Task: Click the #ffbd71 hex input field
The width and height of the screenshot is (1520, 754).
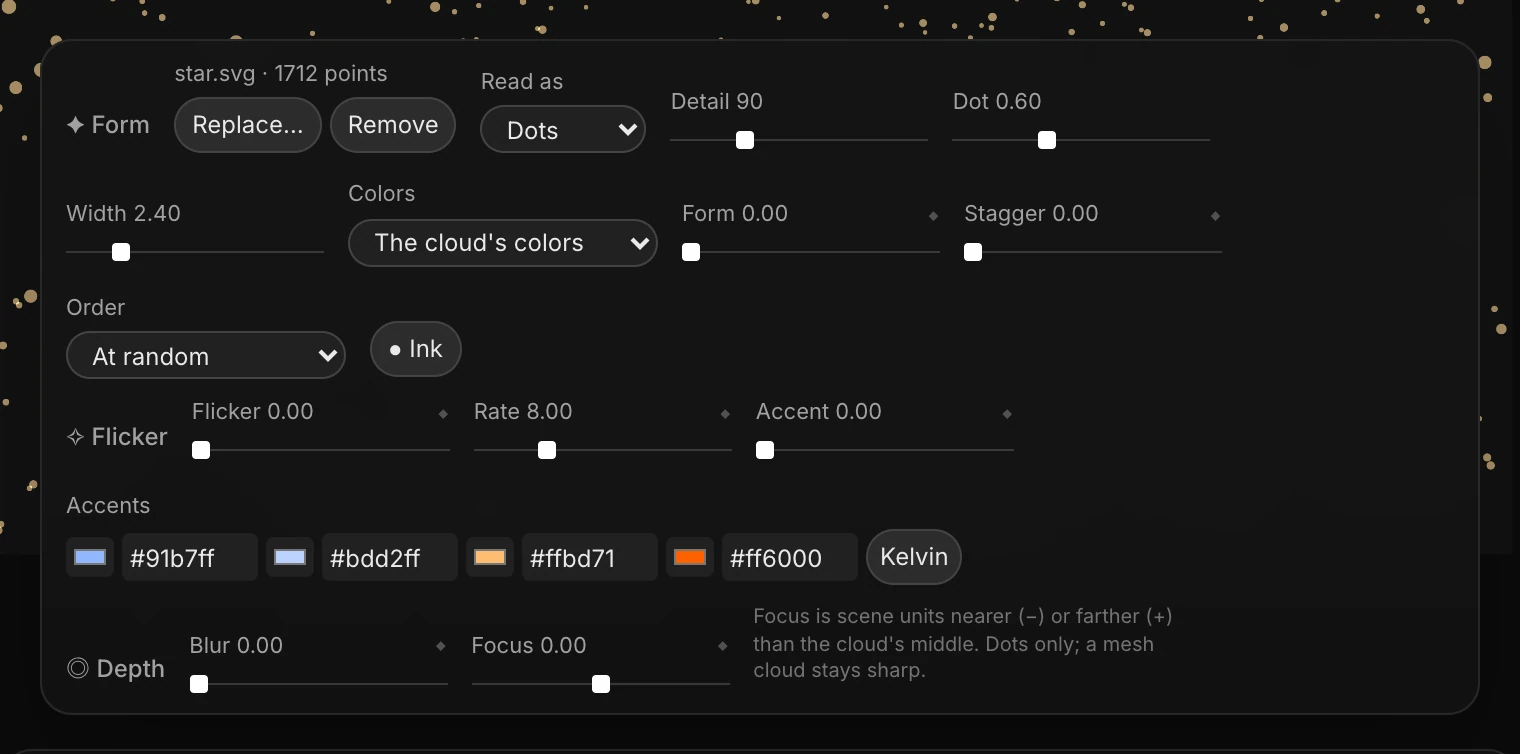Action: click(x=590, y=557)
